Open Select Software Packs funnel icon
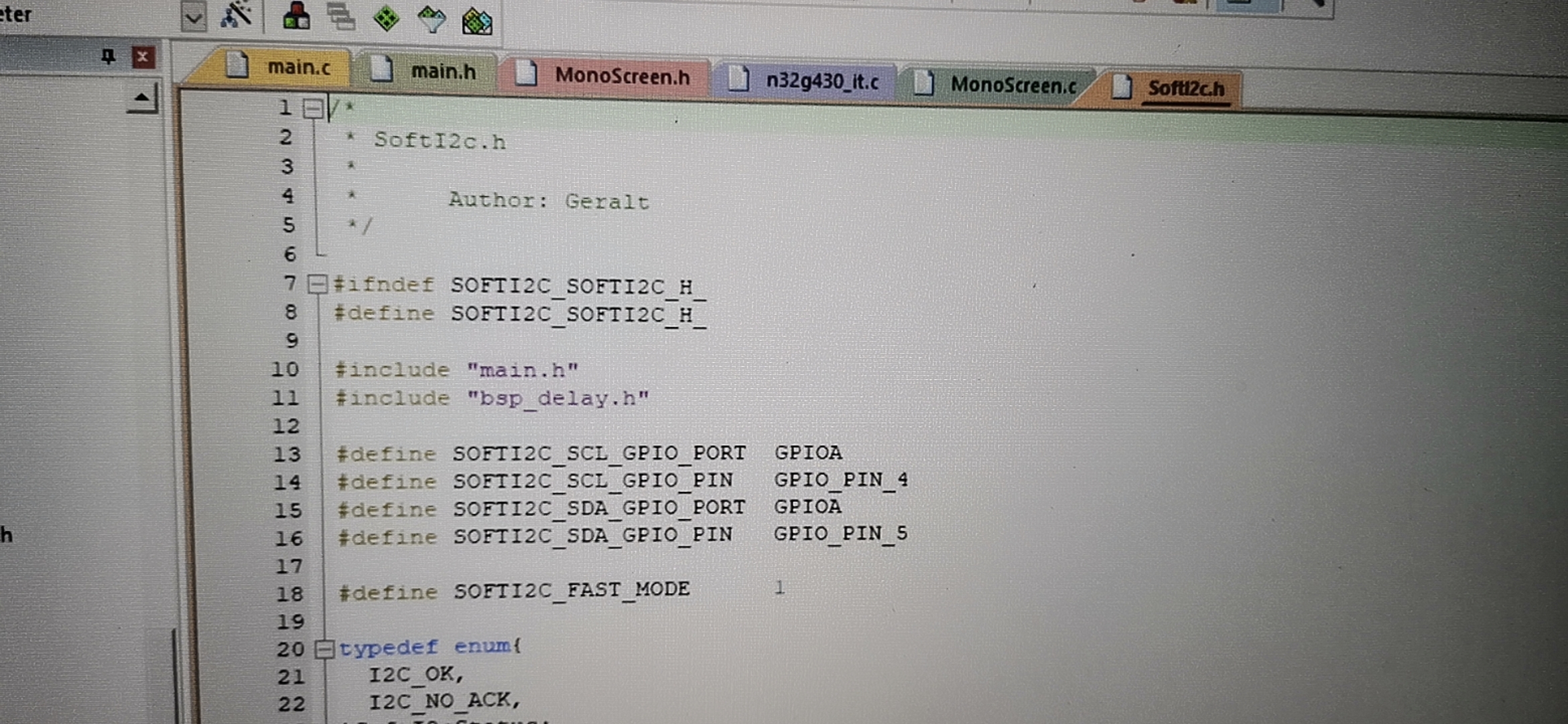1568x724 pixels. tap(432, 19)
